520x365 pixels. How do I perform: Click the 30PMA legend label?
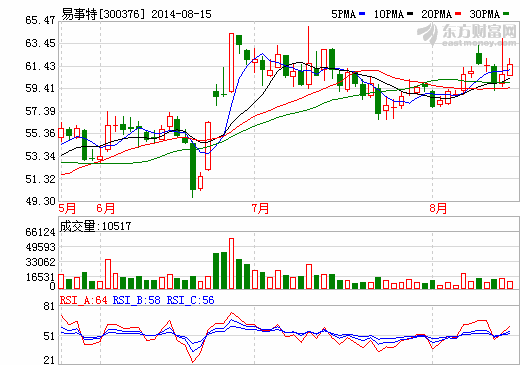pos(485,14)
